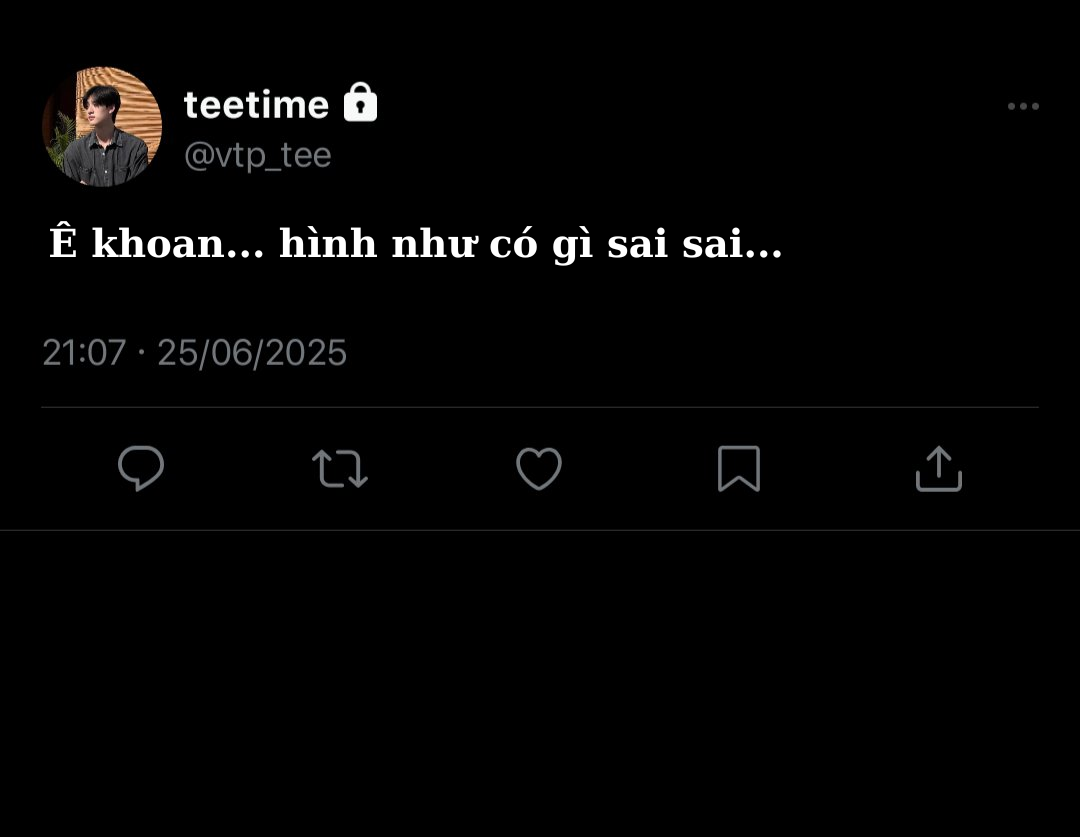Click the retweet icon
1080x837 pixels.
(x=340, y=468)
